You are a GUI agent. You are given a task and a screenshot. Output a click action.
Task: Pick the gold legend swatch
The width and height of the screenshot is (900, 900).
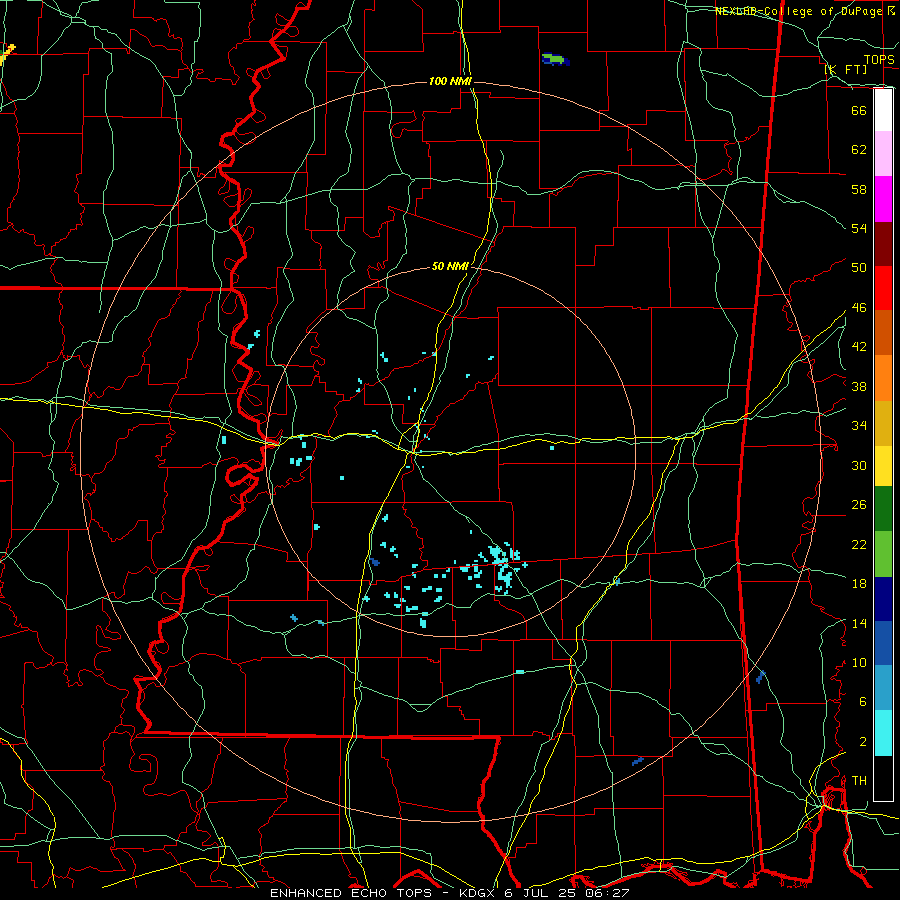point(883,423)
